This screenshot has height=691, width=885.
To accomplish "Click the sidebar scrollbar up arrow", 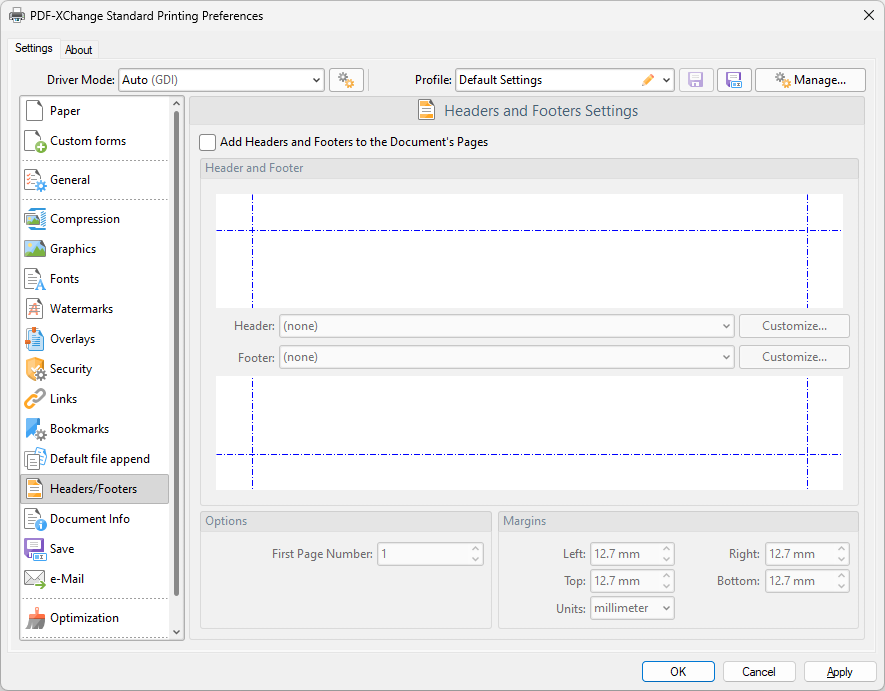I will 176,103.
